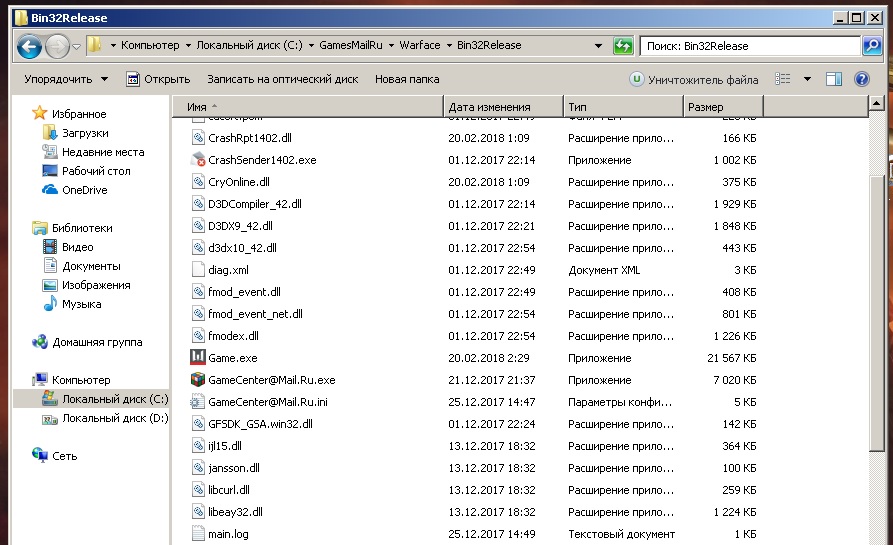Select Локальный диск (C:) in the sidebar
The image size is (893, 545).
pos(115,399)
